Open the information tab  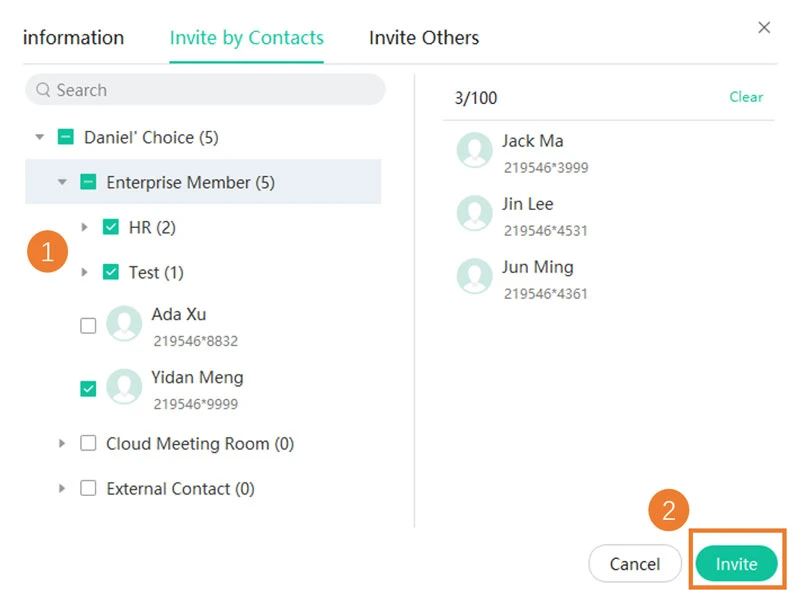point(73,38)
